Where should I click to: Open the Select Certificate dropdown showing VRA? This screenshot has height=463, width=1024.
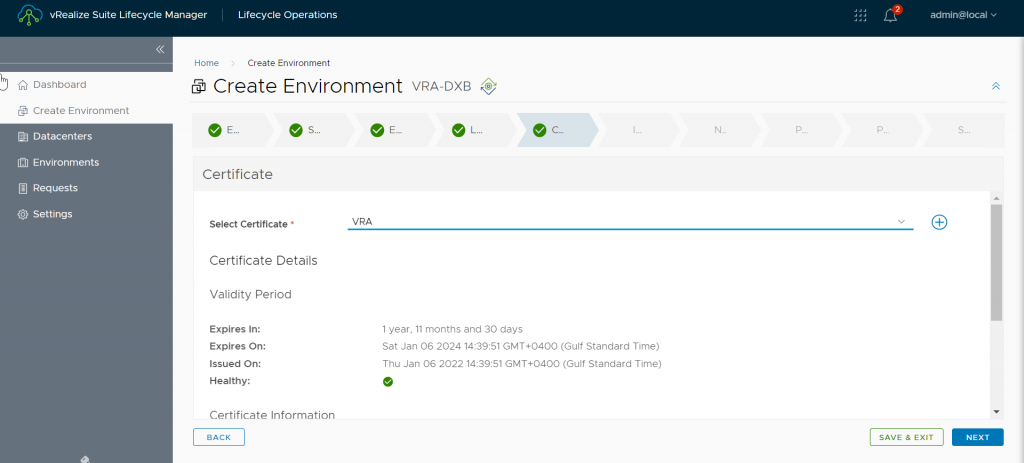630,222
